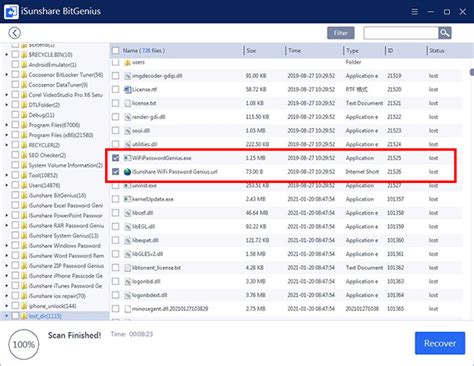Click the search input field
The width and height of the screenshot is (474, 366).
coord(401,33)
